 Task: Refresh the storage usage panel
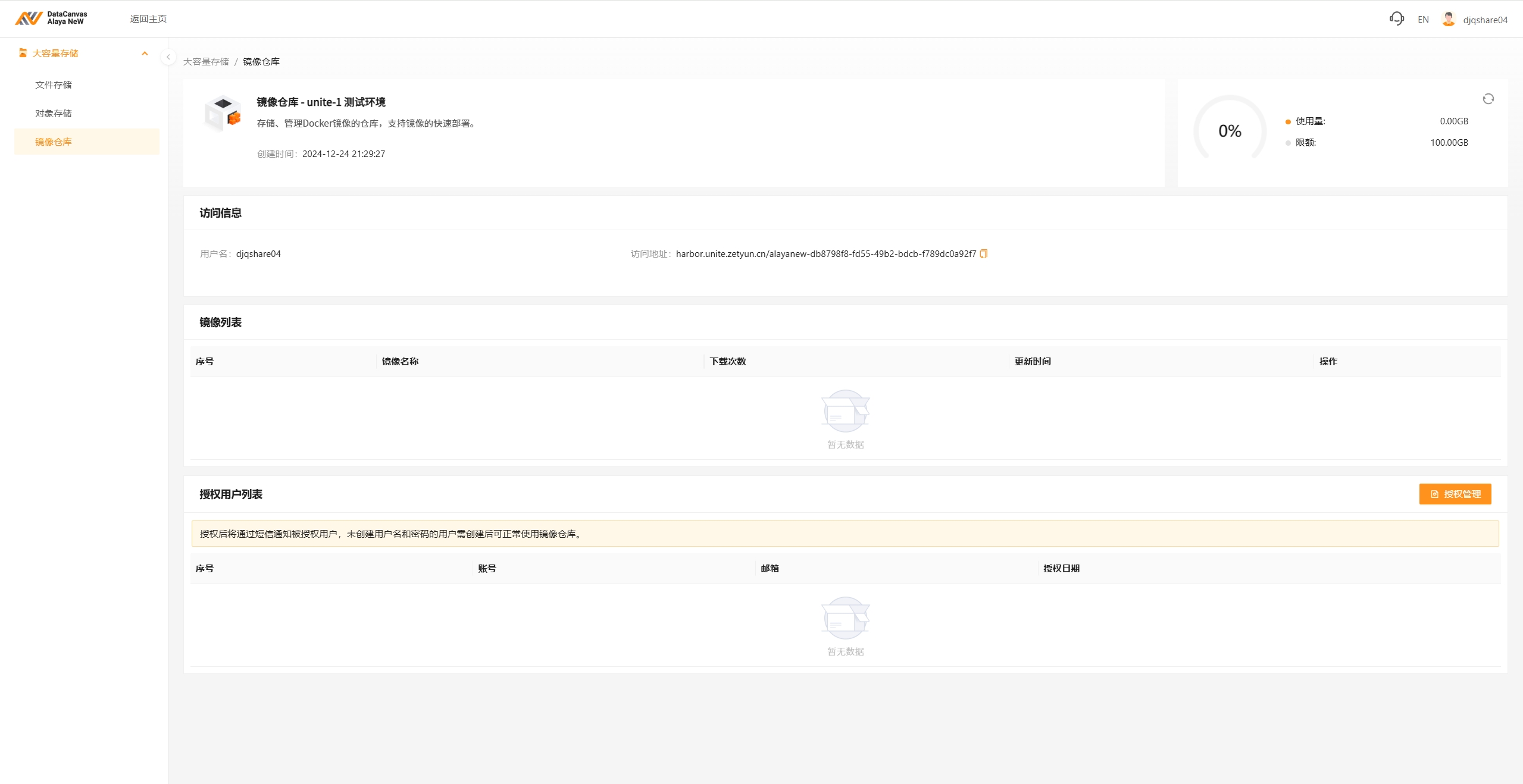coord(1488,99)
